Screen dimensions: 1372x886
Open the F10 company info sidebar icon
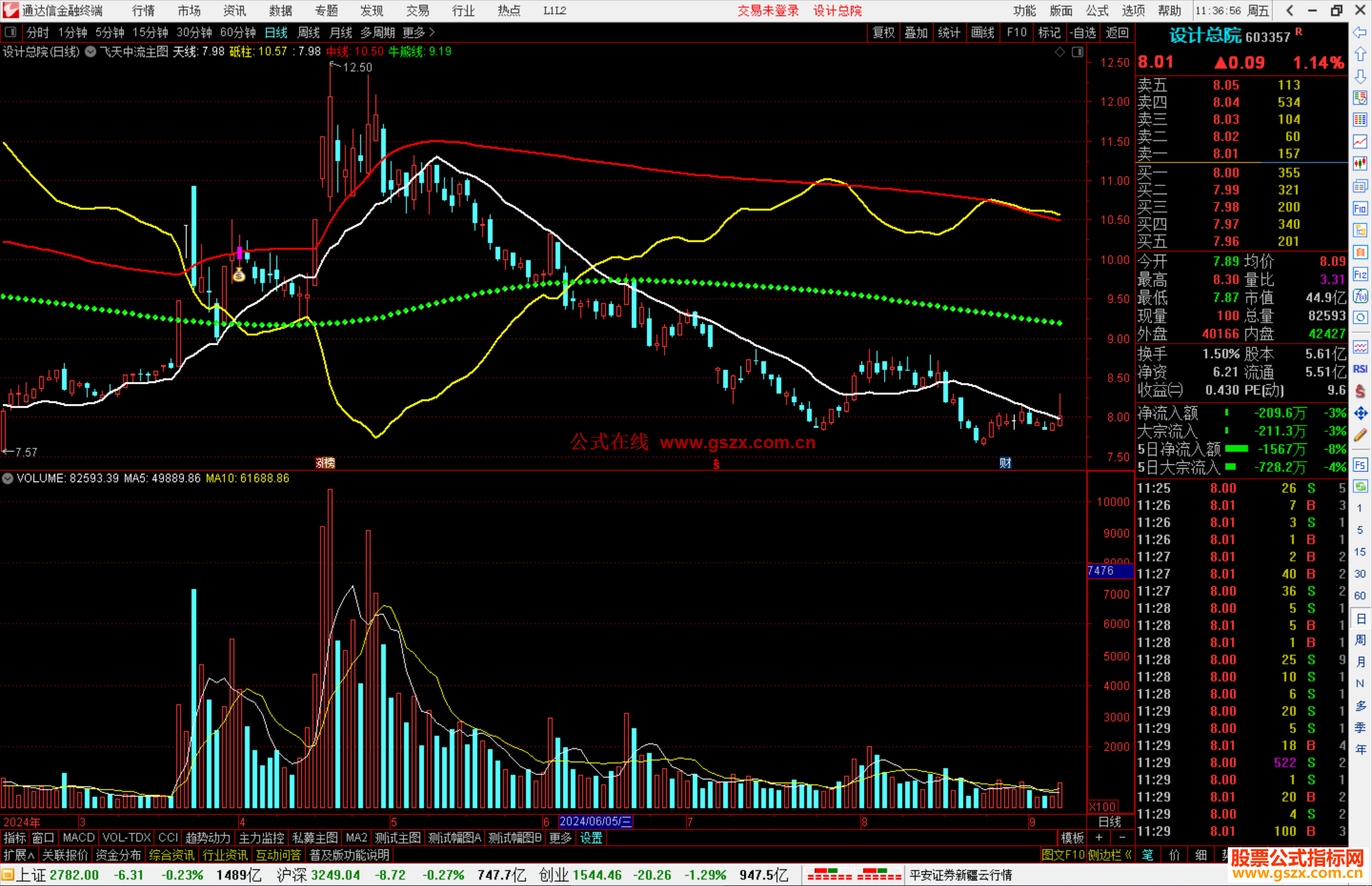click(1360, 208)
